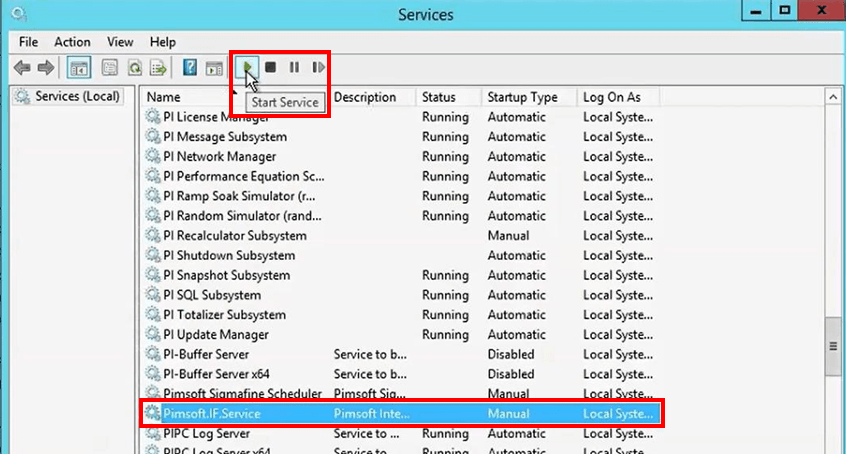
Task: Click Disabled startup type of PI-Buffer Server x64
Action: pyautogui.click(x=511, y=374)
